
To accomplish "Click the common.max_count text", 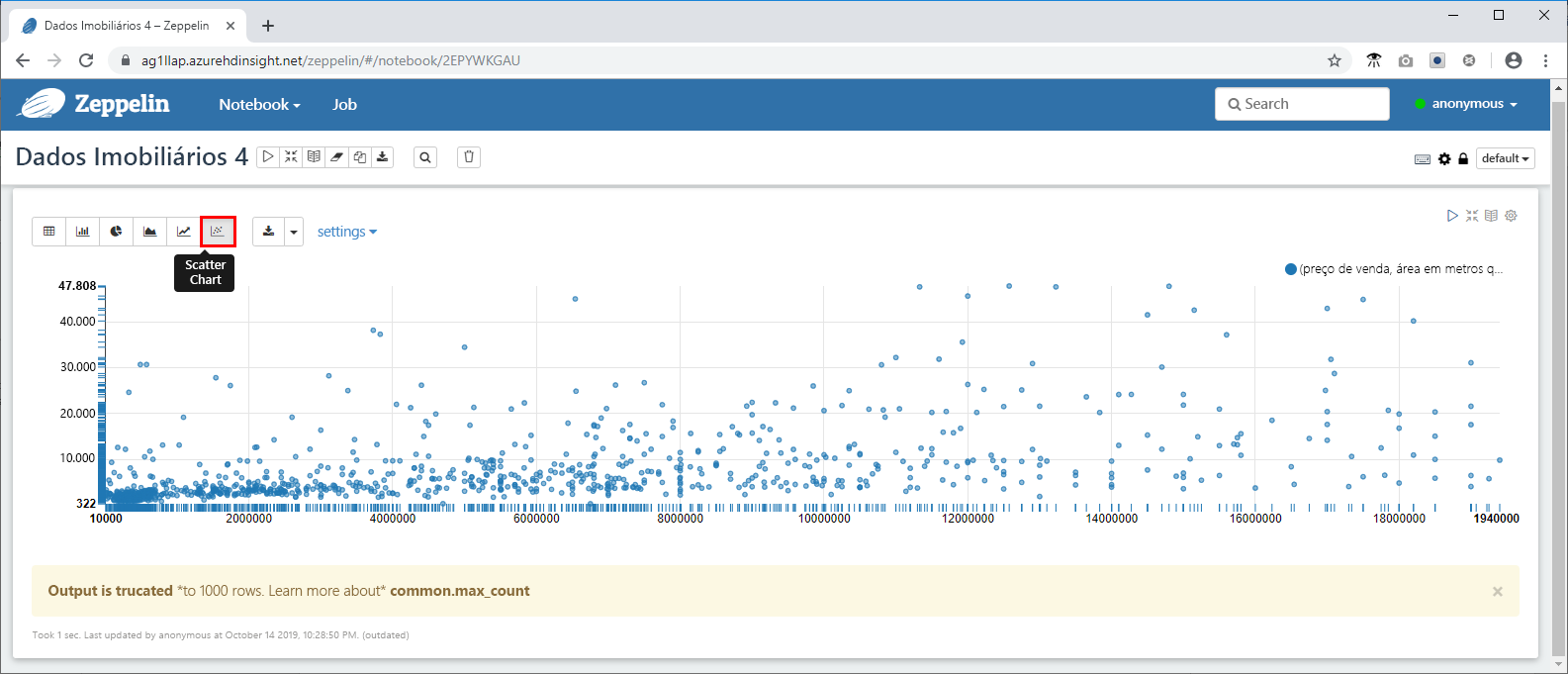I will (x=460, y=591).
